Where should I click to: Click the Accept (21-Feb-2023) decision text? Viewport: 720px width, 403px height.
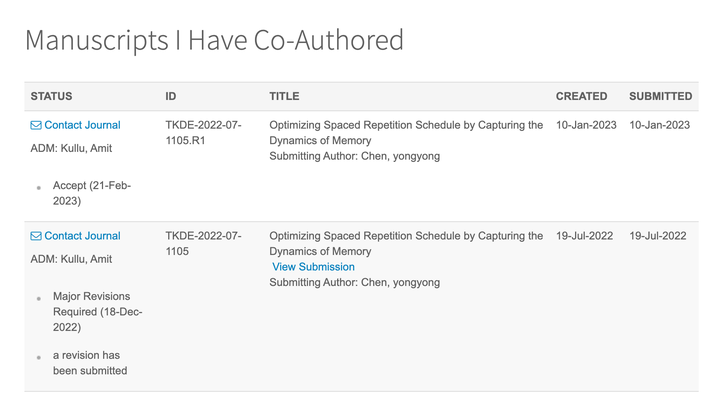[x=92, y=193]
